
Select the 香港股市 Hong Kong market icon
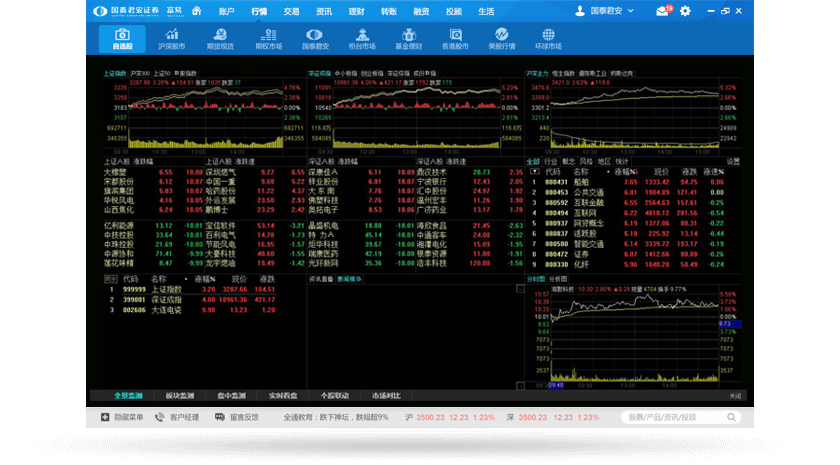[456, 39]
